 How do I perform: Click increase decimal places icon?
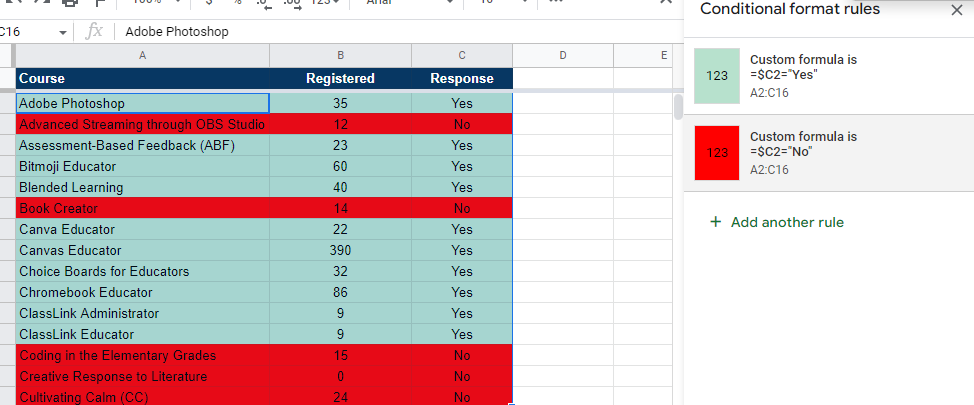pyautogui.click(x=291, y=2)
